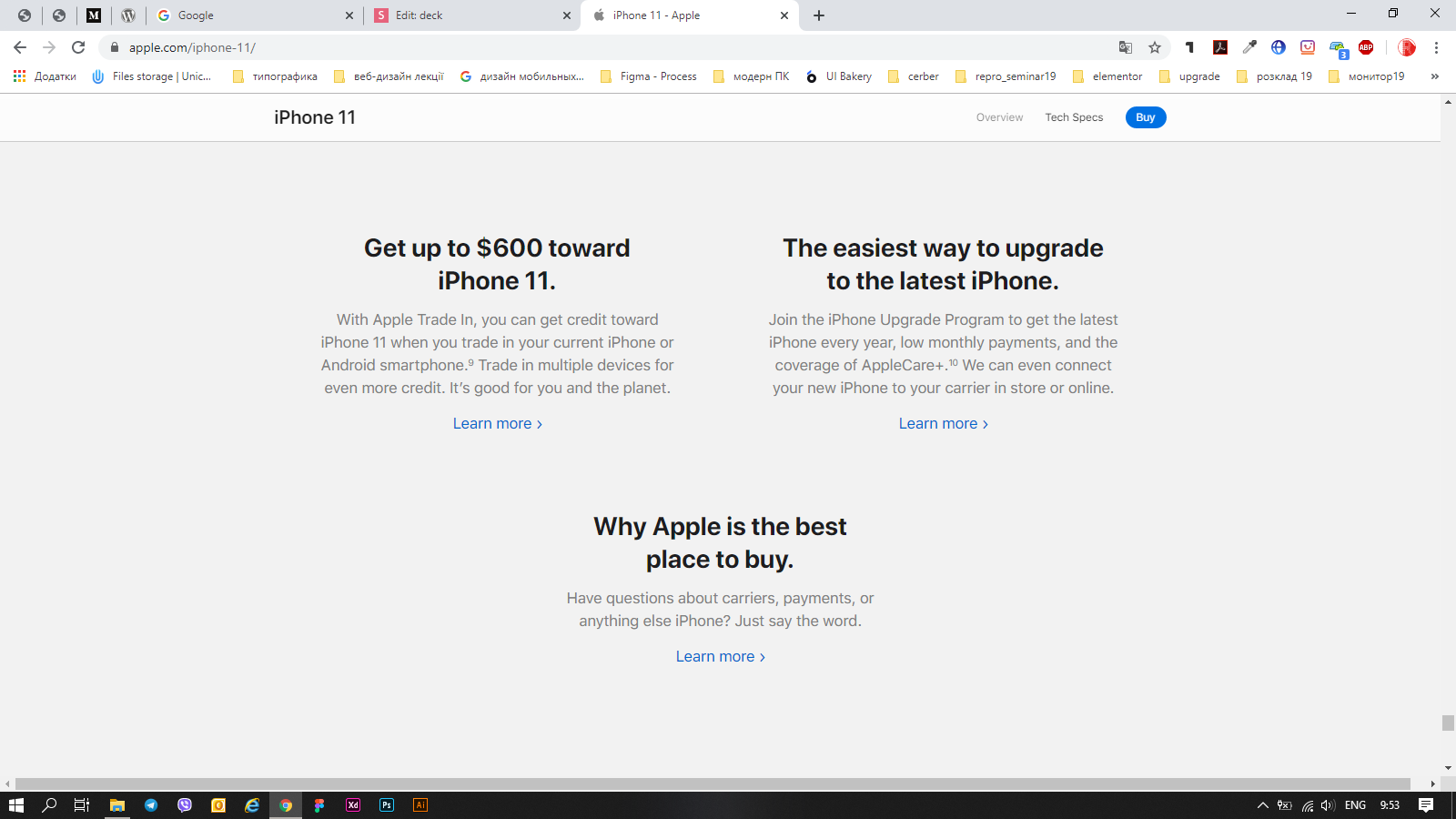Open the elementor bookmarks folder
This screenshot has height=819, width=1456.
point(1107,76)
